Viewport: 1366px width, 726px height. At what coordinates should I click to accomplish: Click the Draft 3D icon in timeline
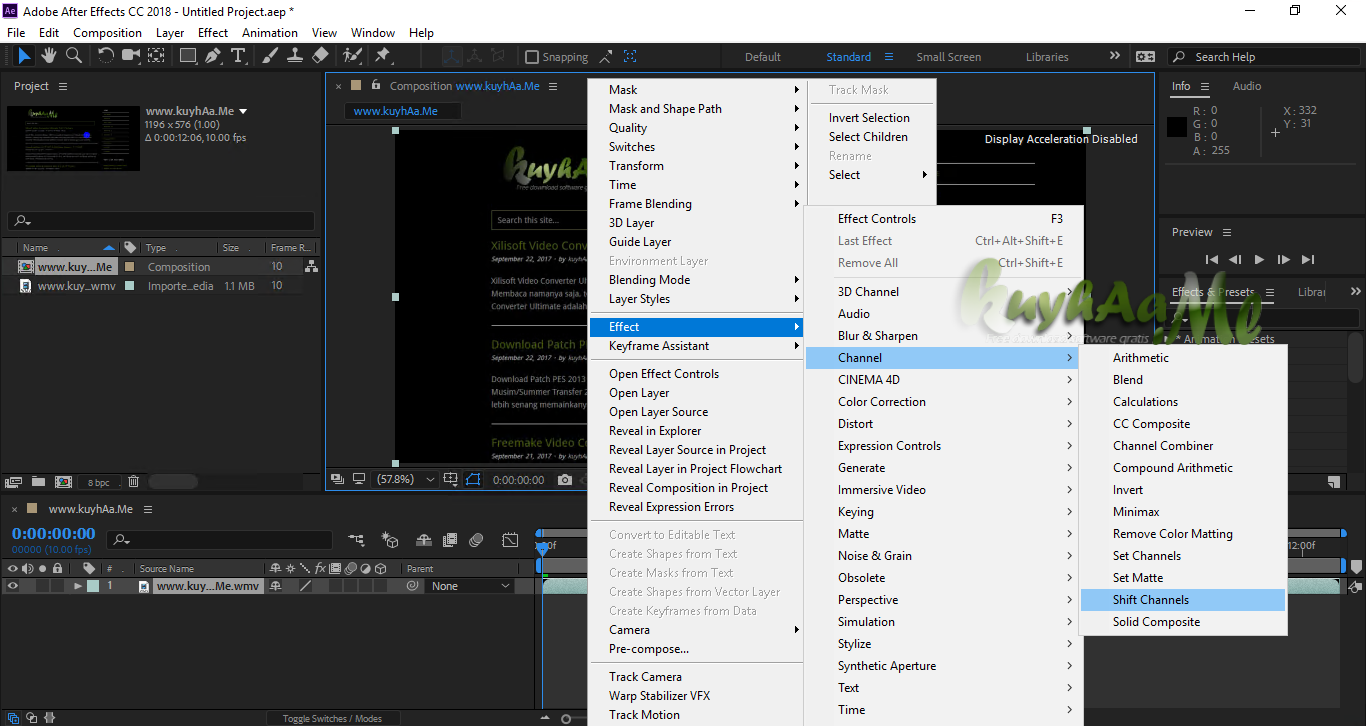click(390, 540)
